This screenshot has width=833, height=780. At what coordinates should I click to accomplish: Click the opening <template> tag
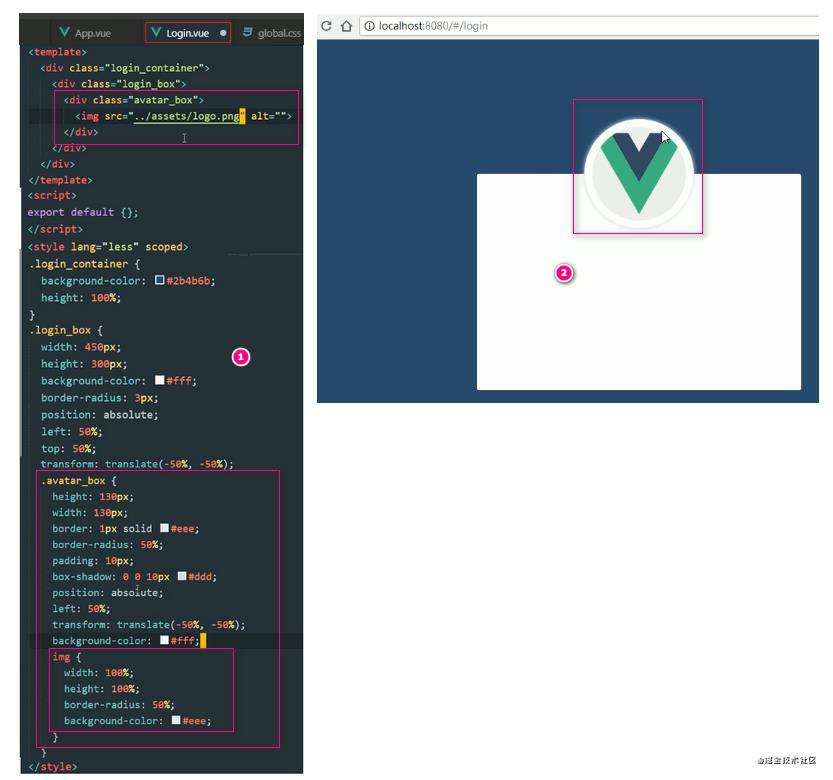click(x=57, y=52)
